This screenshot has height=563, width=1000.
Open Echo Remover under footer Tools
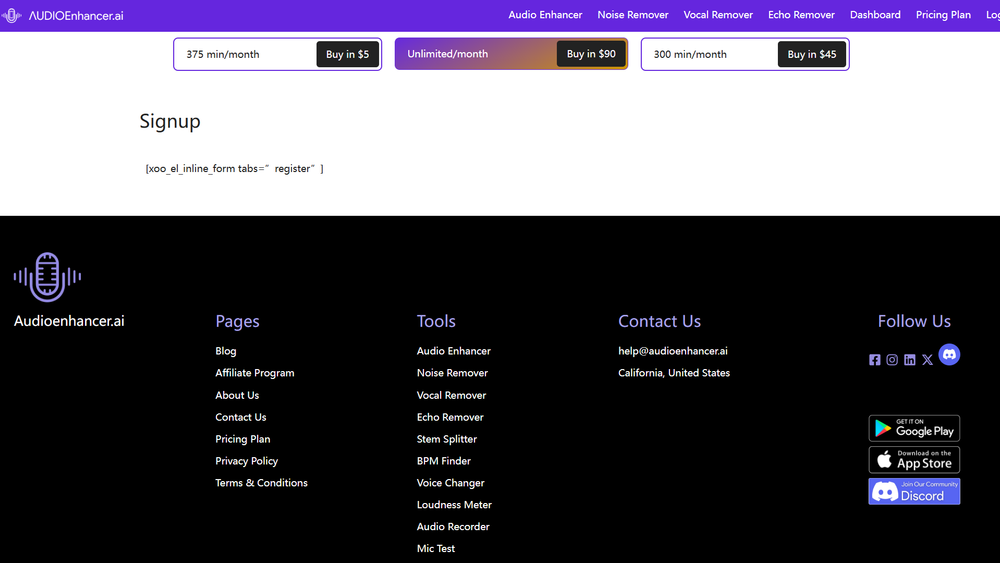coord(450,417)
